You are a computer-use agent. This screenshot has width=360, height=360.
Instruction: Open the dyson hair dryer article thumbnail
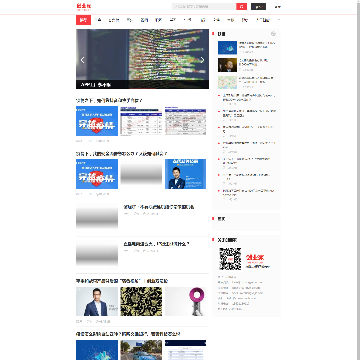tap(185, 302)
